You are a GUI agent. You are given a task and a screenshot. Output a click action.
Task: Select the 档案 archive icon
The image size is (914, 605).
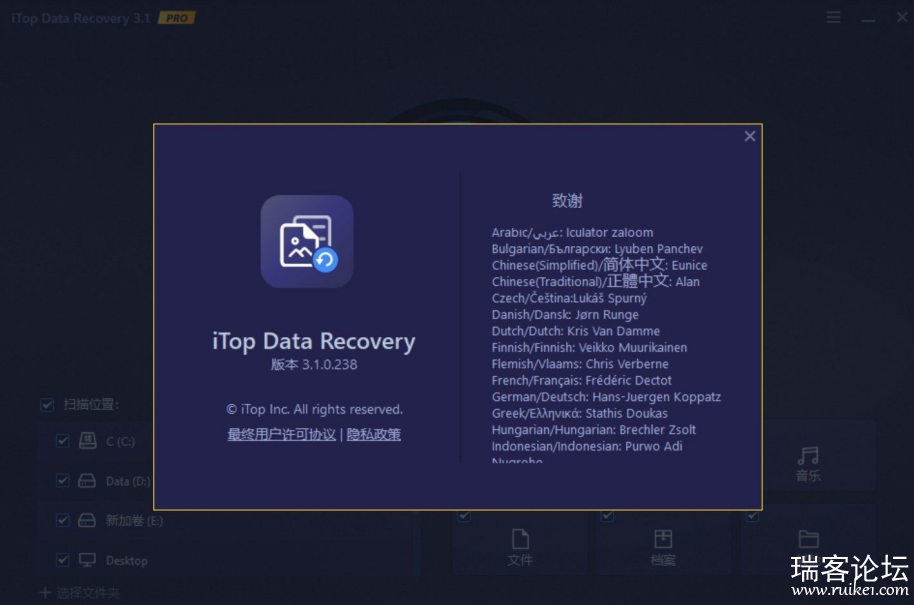click(x=663, y=539)
